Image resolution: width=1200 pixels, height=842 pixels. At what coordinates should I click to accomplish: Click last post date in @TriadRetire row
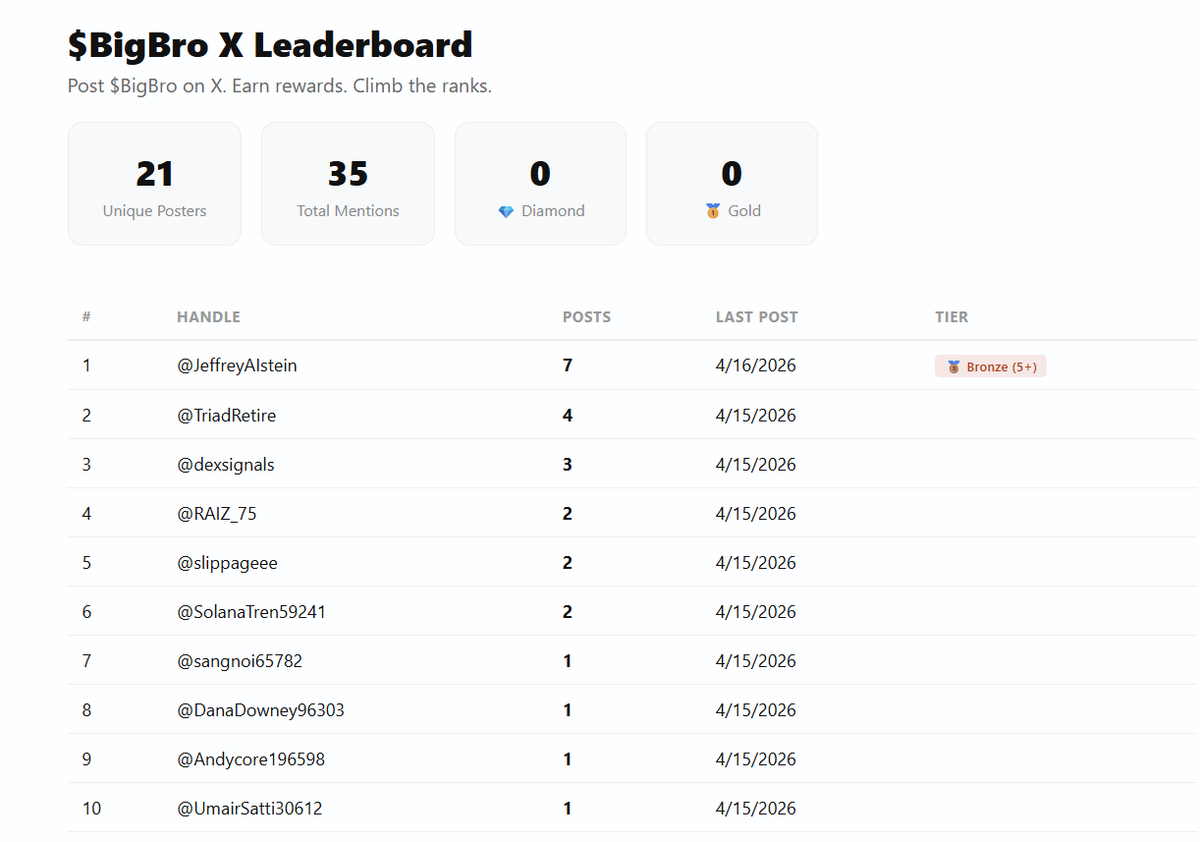click(x=756, y=415)
